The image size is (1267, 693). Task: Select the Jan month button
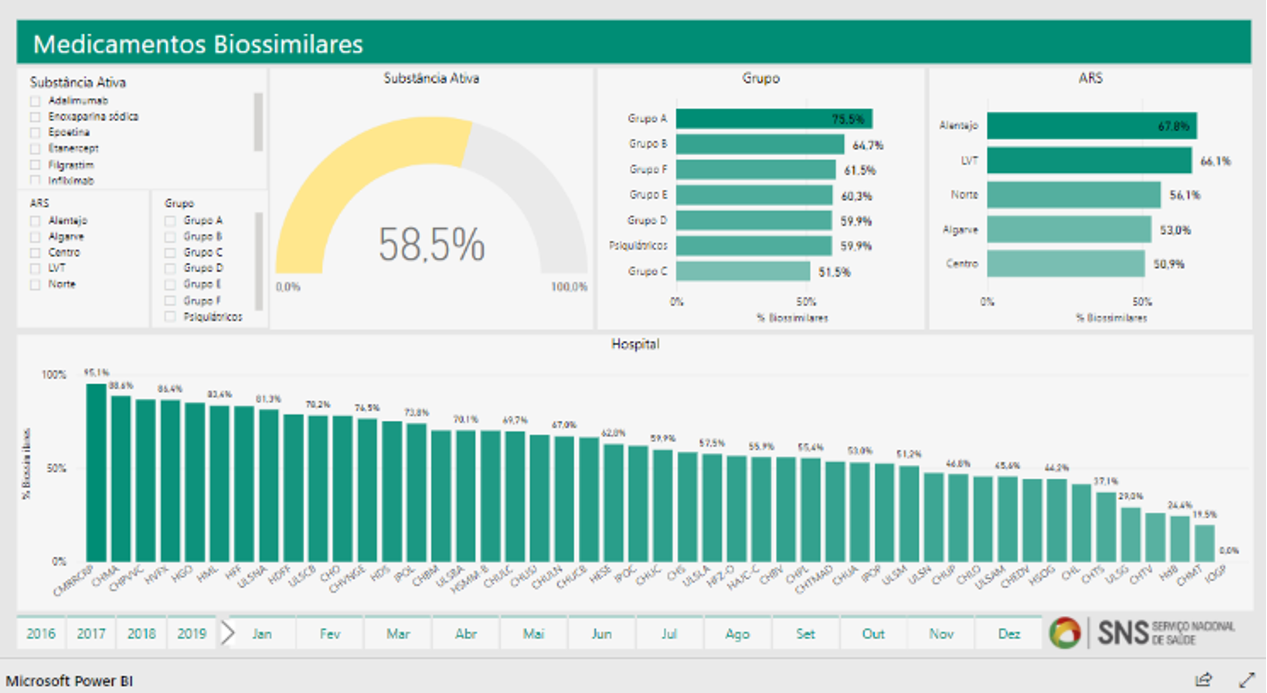pyautogui.click(x=262, y=634)
